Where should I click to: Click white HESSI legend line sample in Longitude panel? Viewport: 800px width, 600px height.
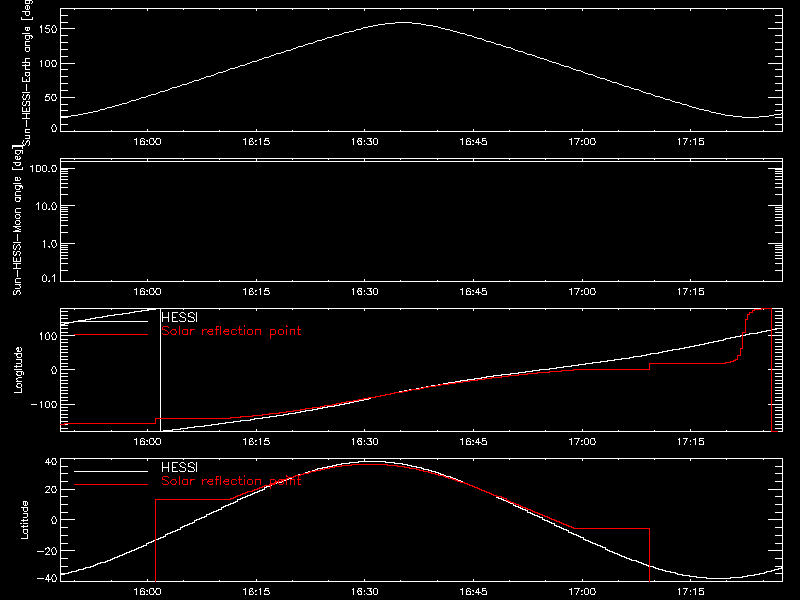[x=111, y=321]
